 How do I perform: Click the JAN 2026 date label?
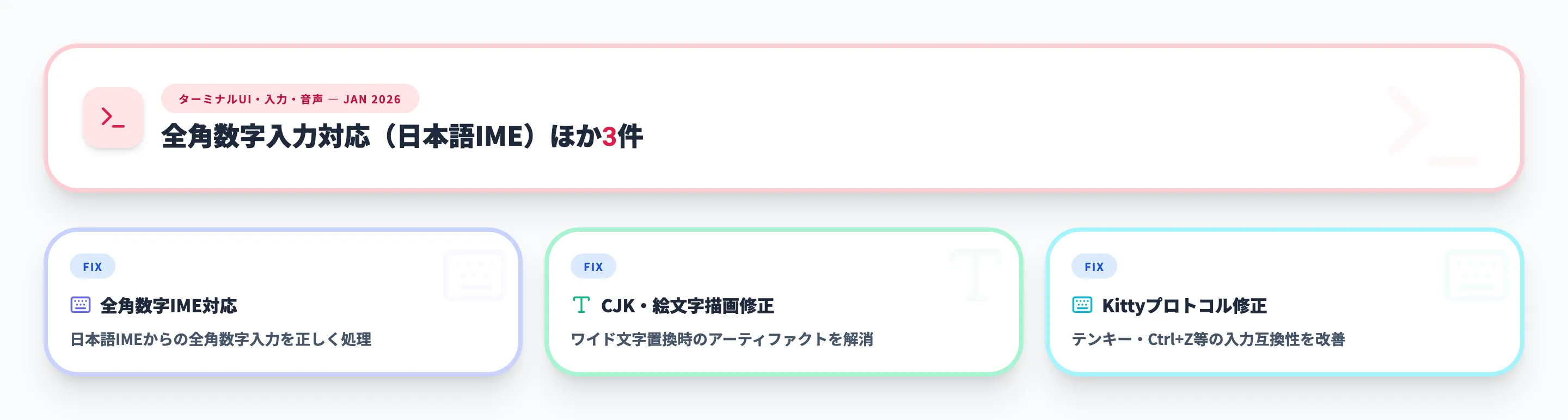(372, 100)
